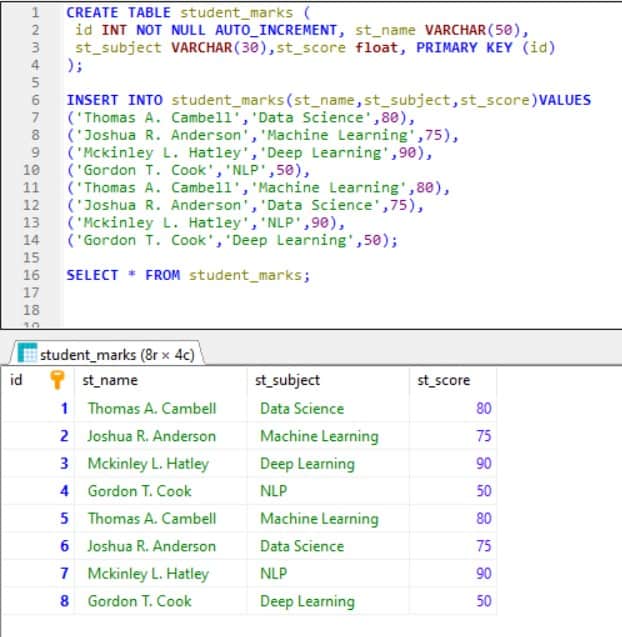Click line number 16 in the gutter
Viewport: 622px width, 637px height.
pyautogui.click(x=31, y=275)
